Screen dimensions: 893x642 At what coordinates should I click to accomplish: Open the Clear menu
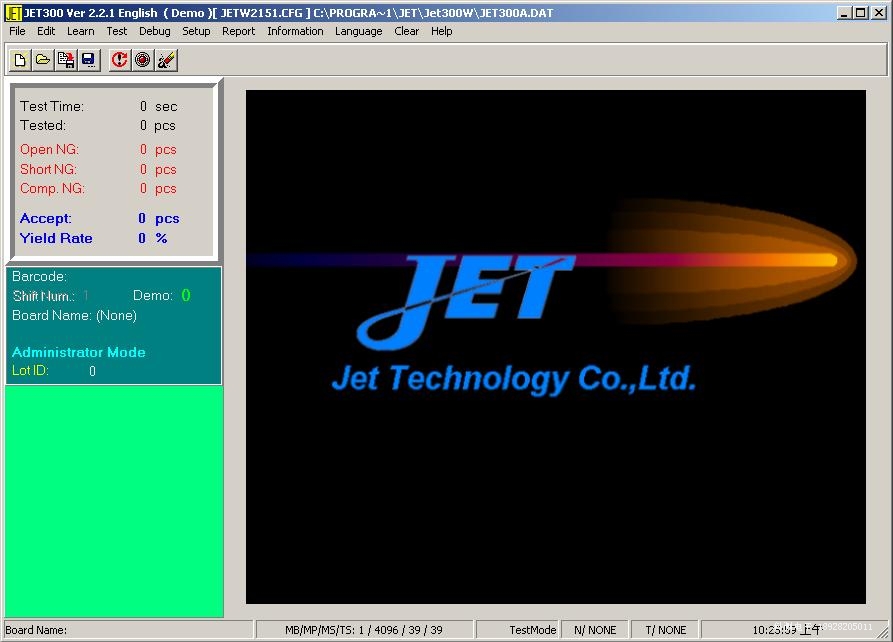click(407, 31)
